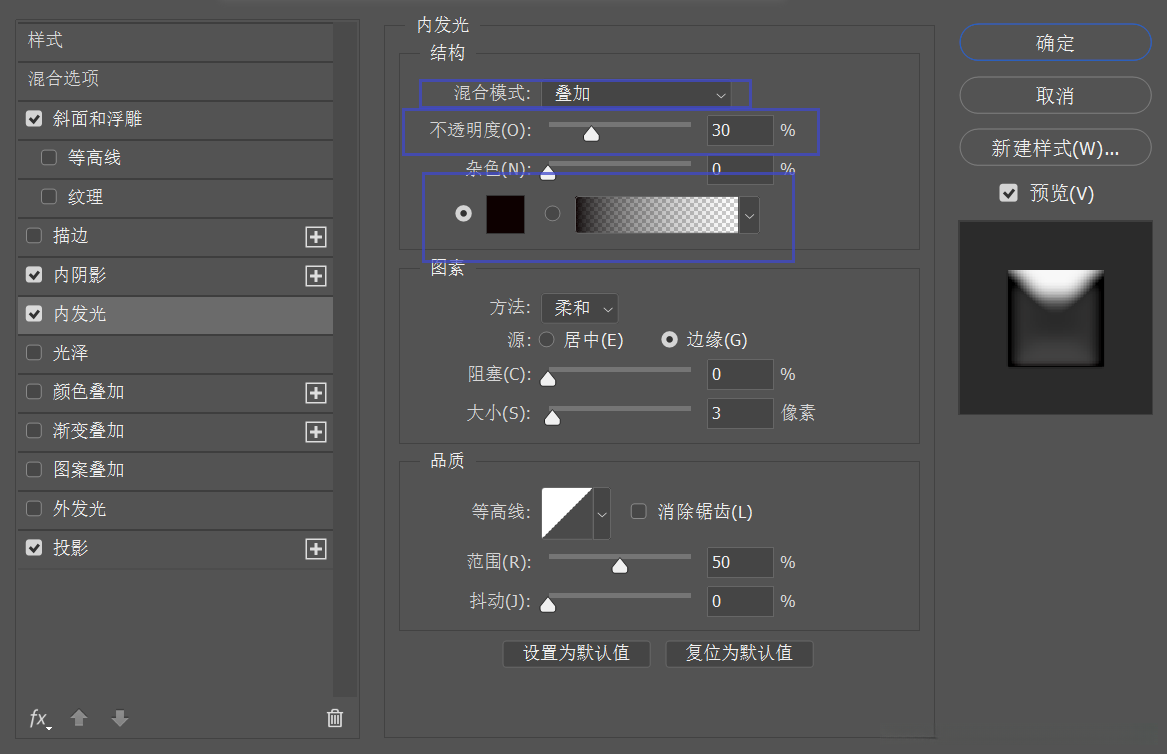This screenshot has height=754, width=1167.
Task: Click the trash icon to delete effect
Action: (x=334, y=718)
